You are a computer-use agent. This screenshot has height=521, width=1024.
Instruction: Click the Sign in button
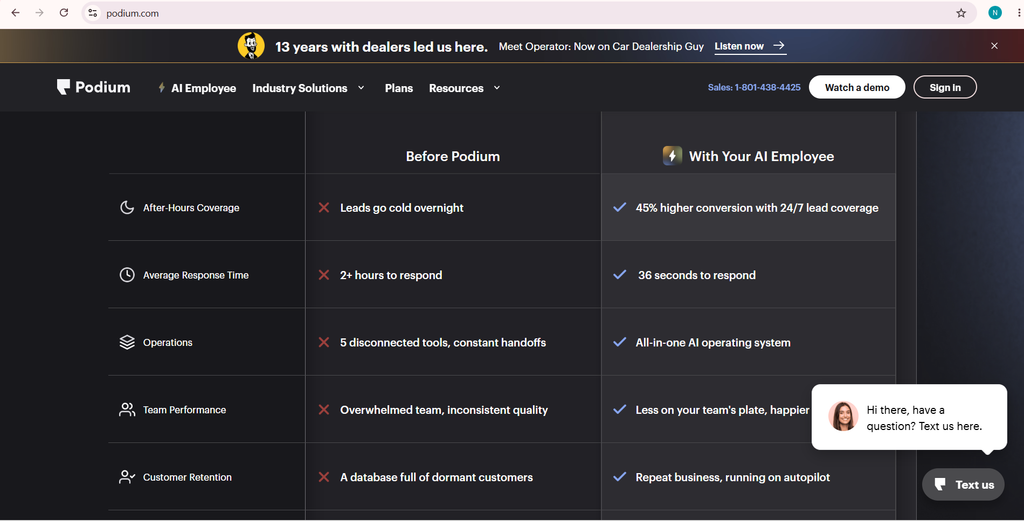coord(945,87)
